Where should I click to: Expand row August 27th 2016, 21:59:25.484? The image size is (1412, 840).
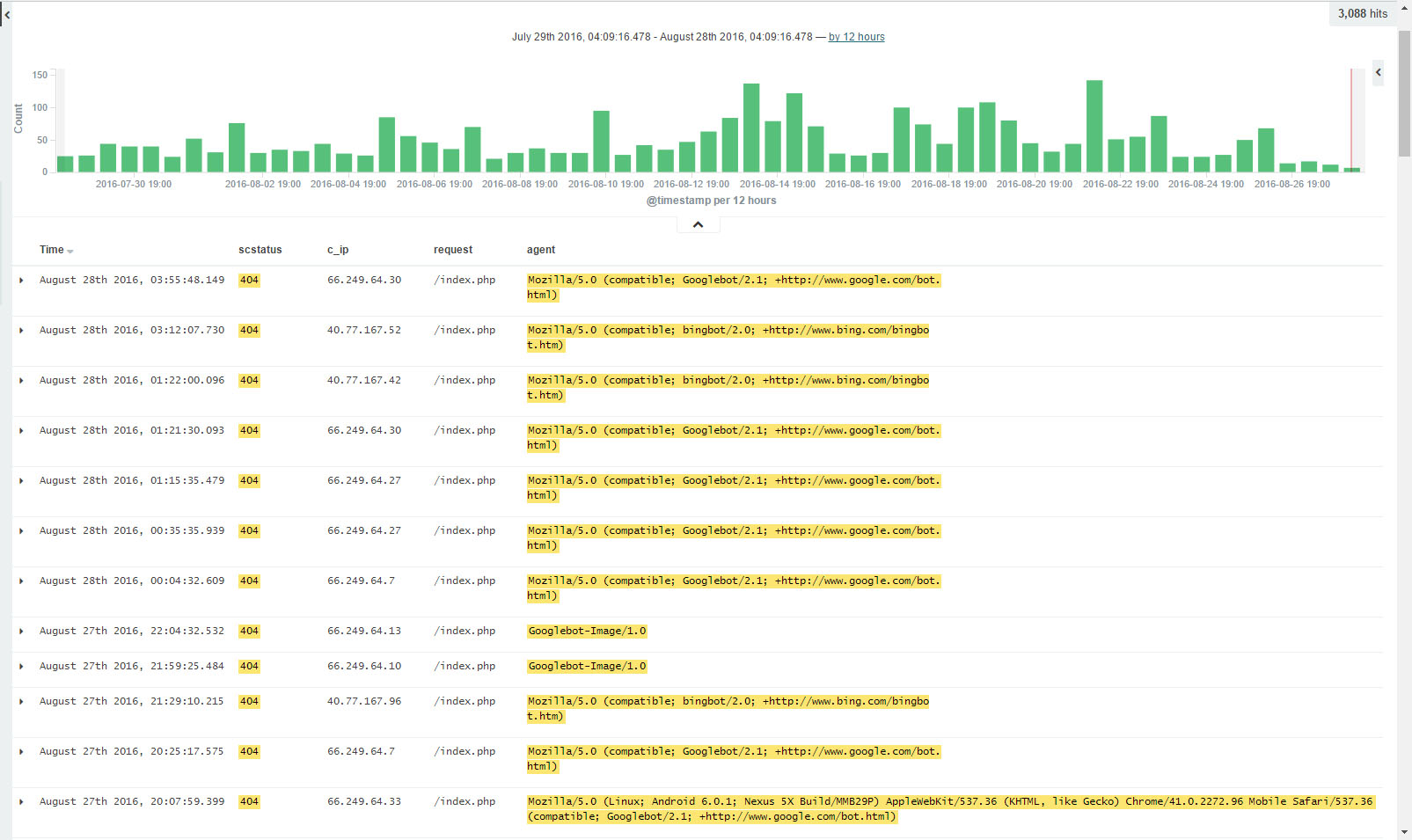pos(22,667)
